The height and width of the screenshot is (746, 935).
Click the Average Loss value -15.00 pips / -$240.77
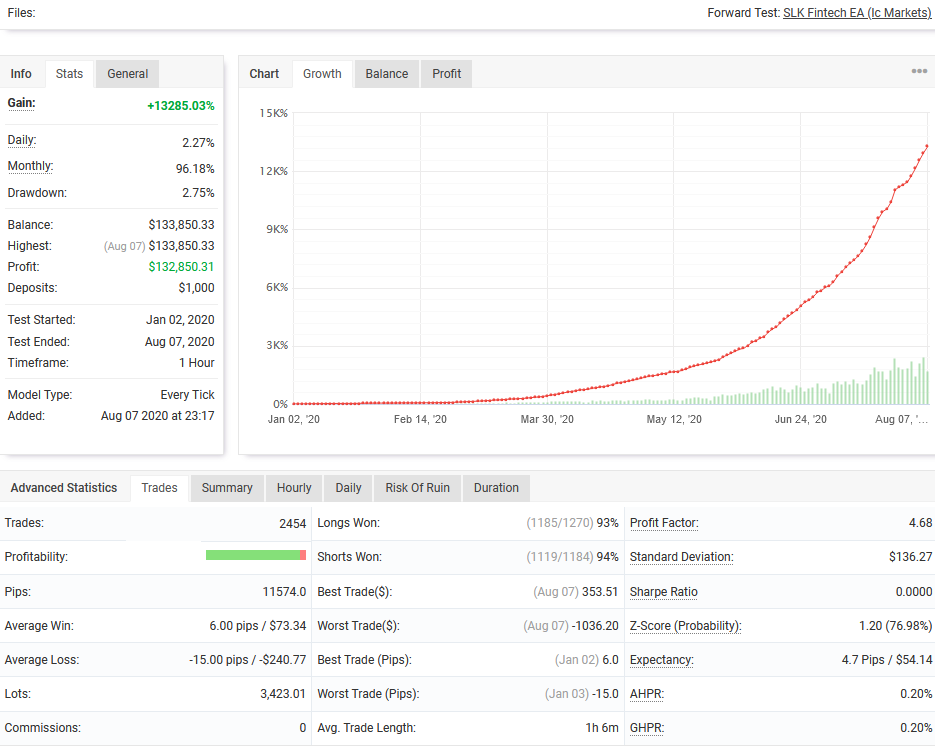click(247, 660)
